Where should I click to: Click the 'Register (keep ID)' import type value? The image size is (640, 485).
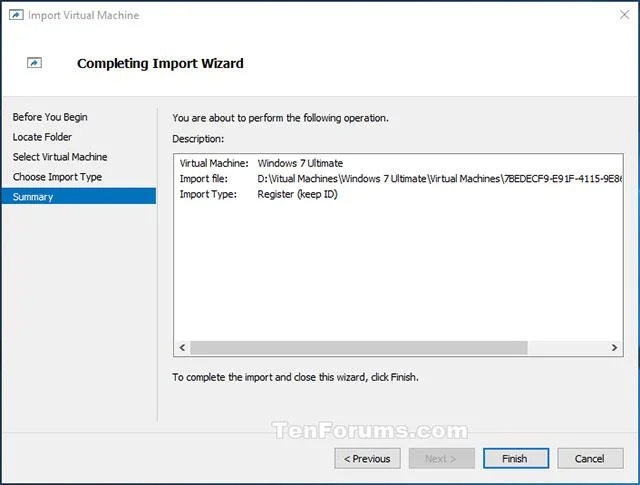tap(298, 194)
